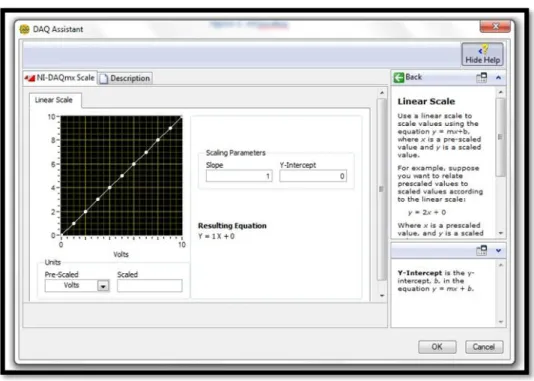Click the Volts axis label under graph

point(121,254)
